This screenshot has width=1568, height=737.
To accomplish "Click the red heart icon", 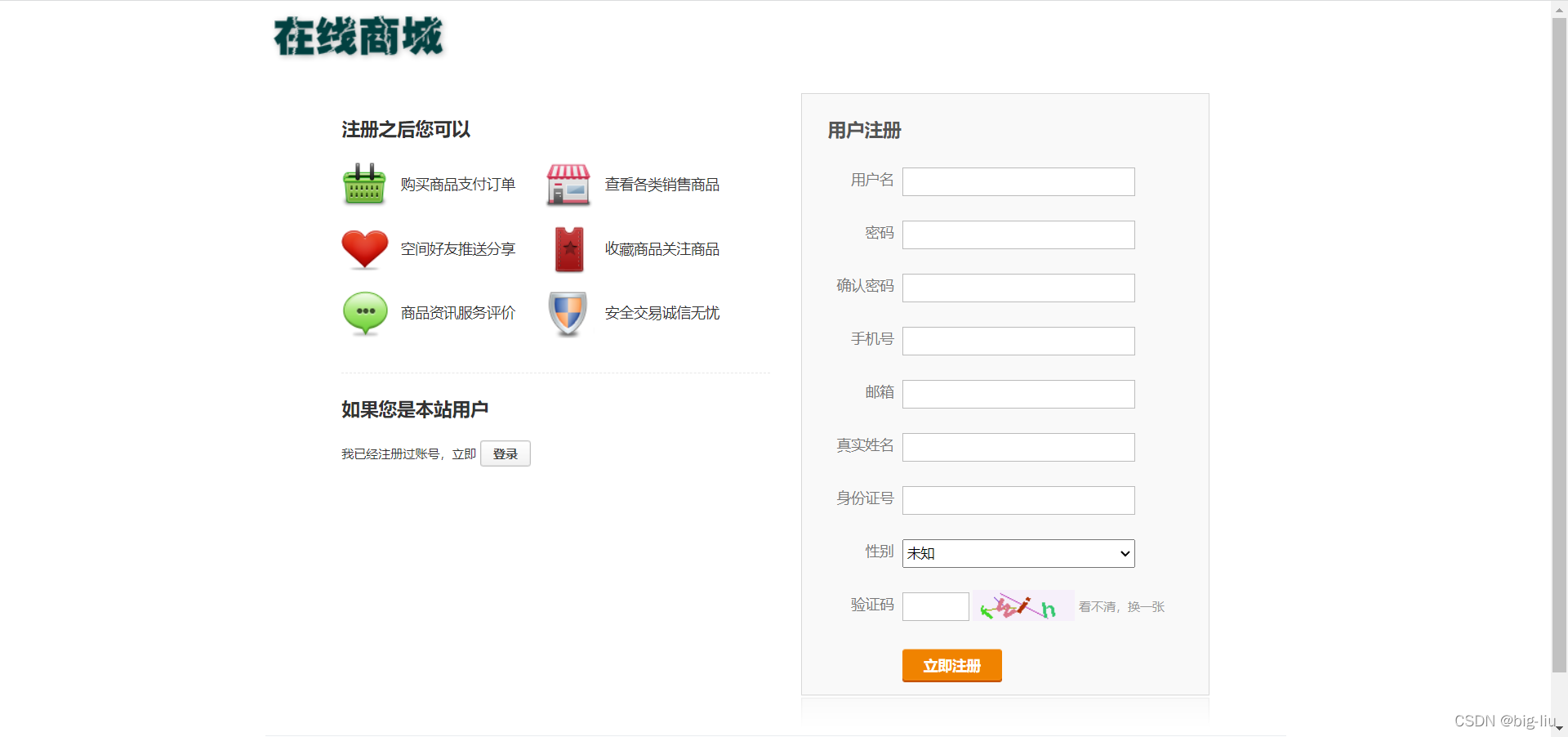I will [x=363, y=249].
